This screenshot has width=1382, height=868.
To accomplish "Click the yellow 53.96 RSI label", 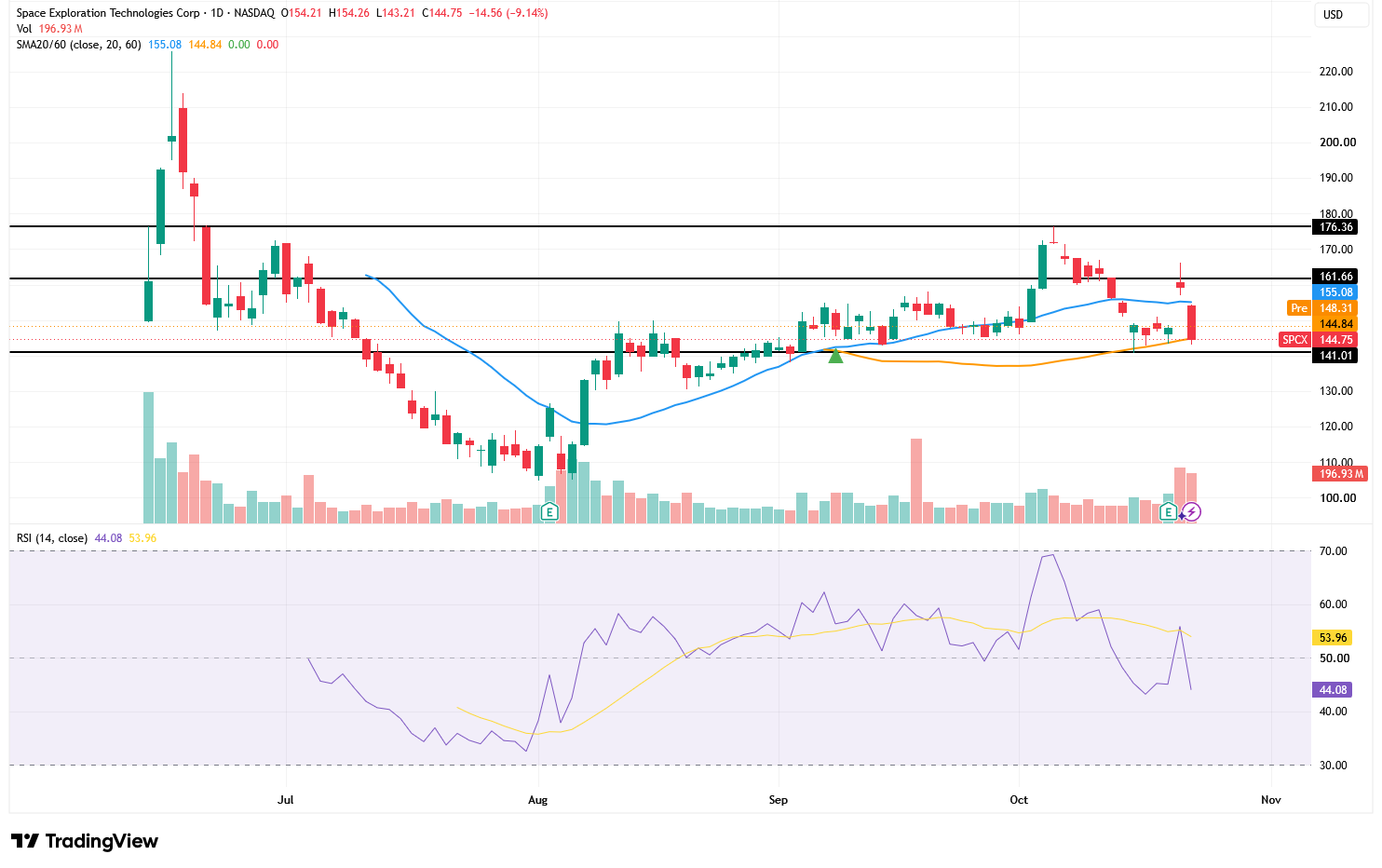I will [x=1333, y=638].
